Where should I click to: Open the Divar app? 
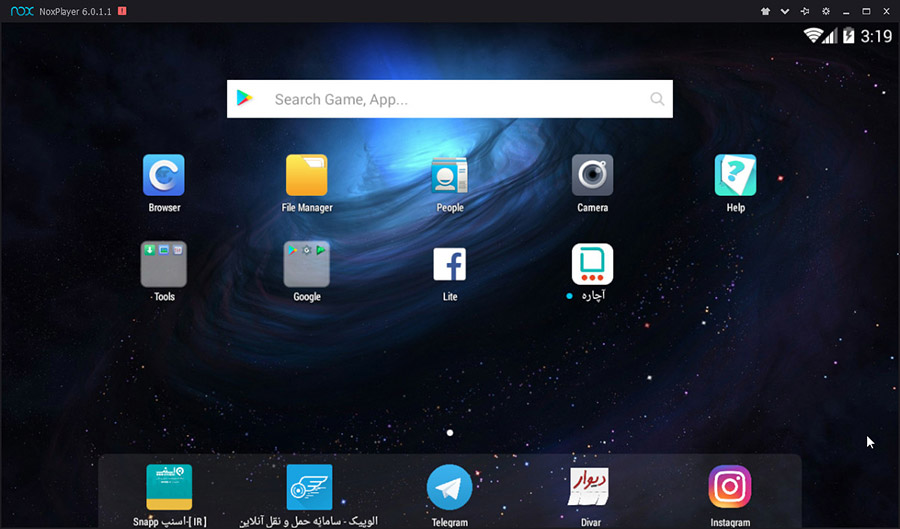589,488
